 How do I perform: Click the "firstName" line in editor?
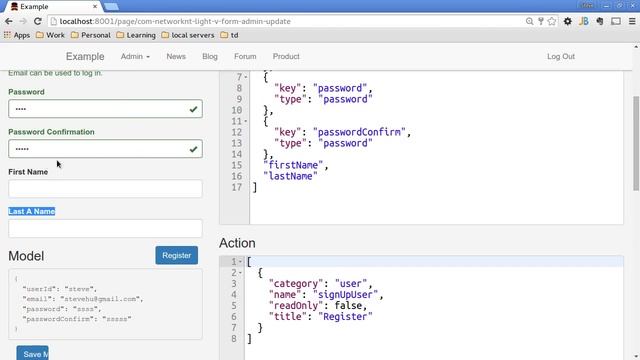pyautogui.click(x=296, y=165)
